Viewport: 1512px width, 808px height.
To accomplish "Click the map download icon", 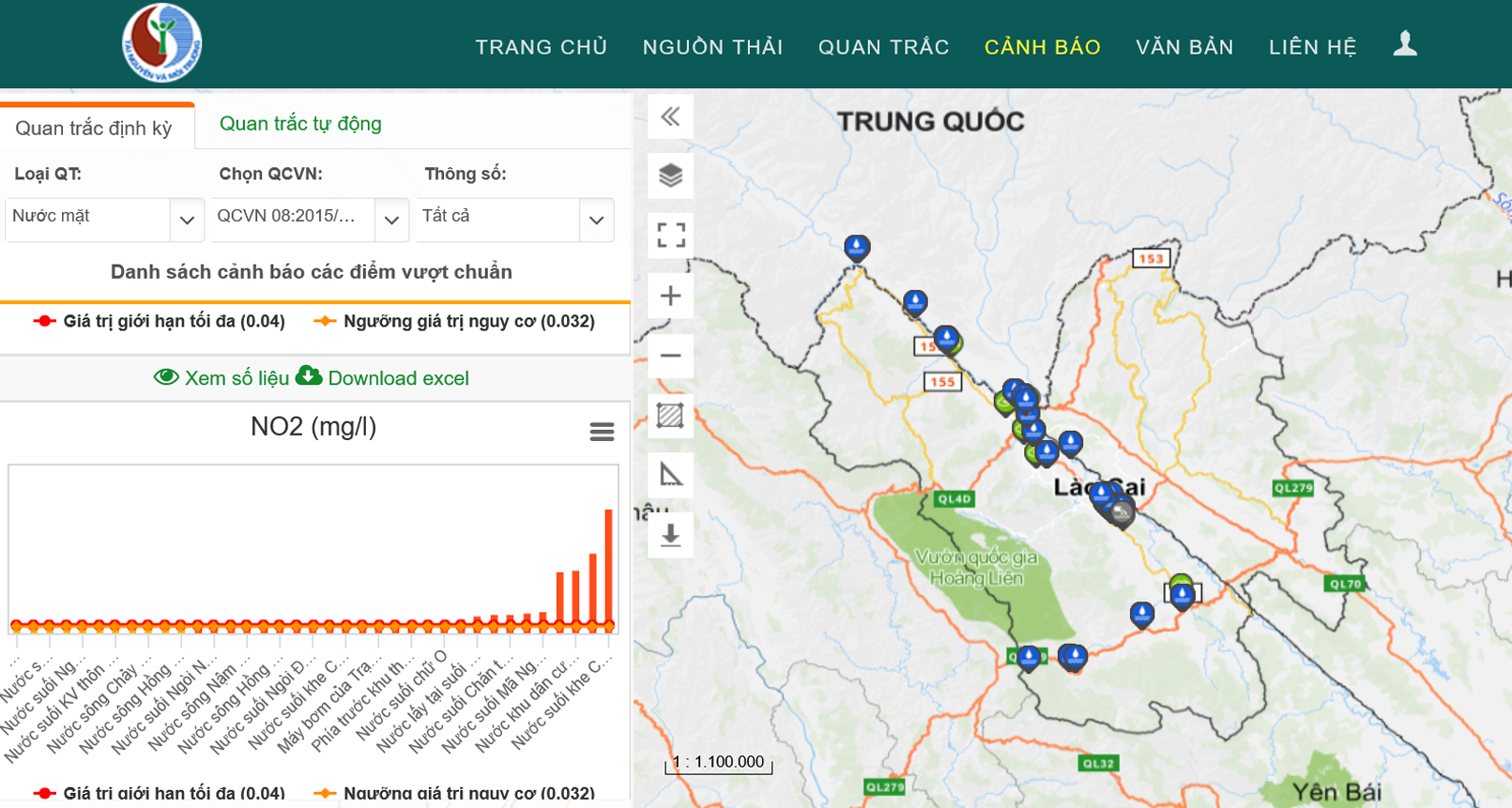I will click(x=670, y=535).
